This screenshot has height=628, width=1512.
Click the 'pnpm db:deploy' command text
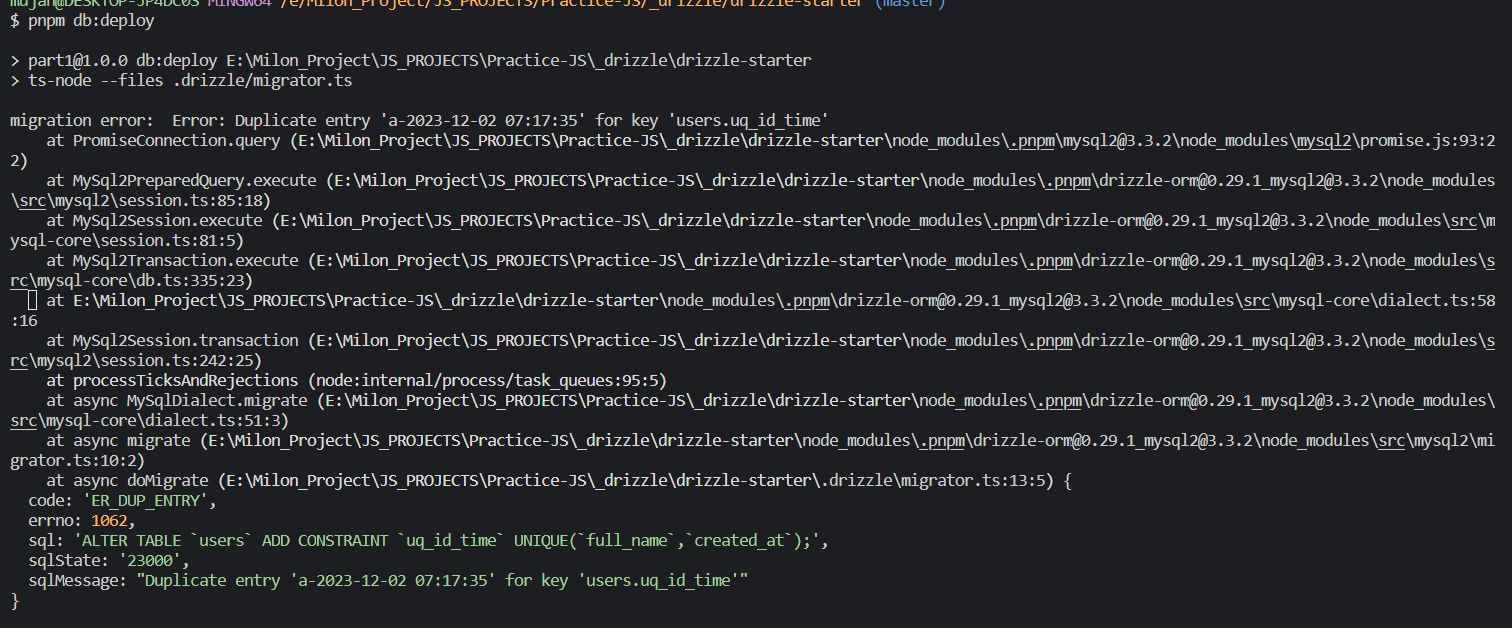[x=89, y=20]
